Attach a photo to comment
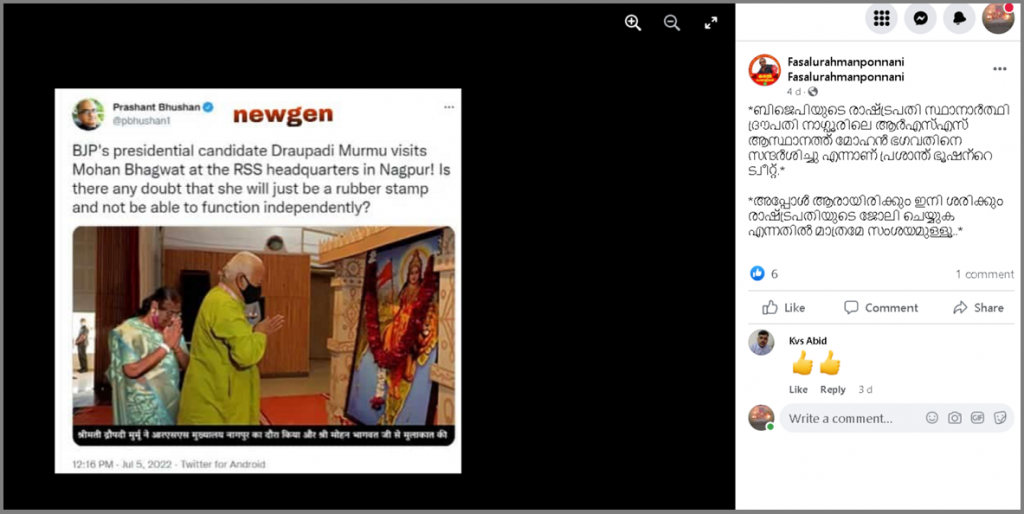 click(x=955, y=418)
